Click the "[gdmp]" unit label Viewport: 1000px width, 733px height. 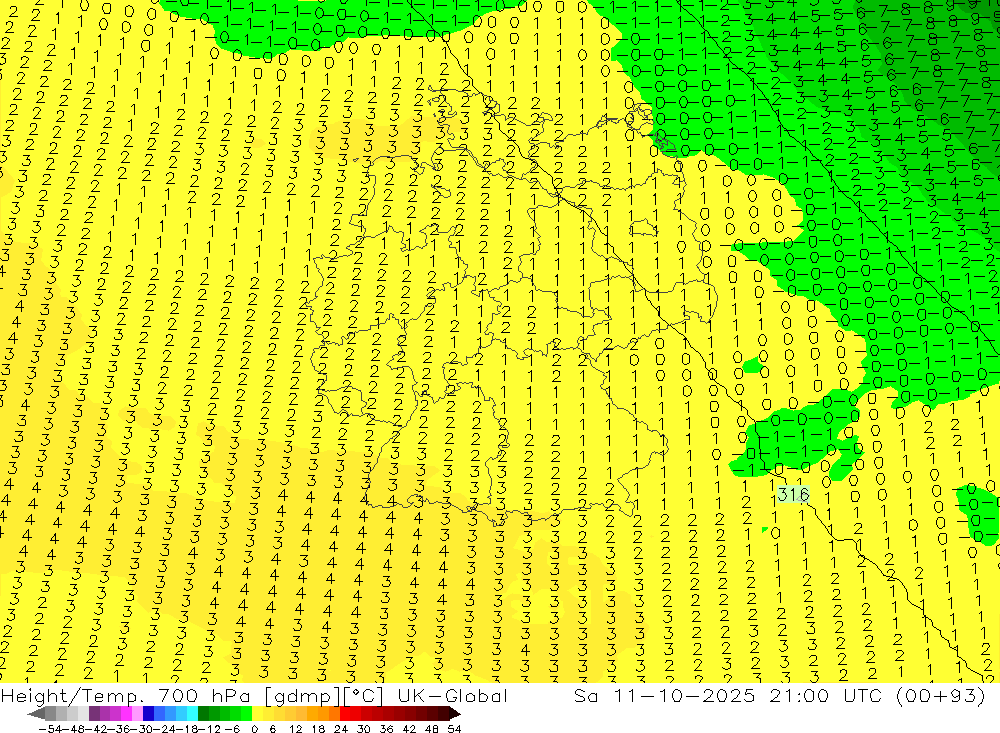(302, 695)
